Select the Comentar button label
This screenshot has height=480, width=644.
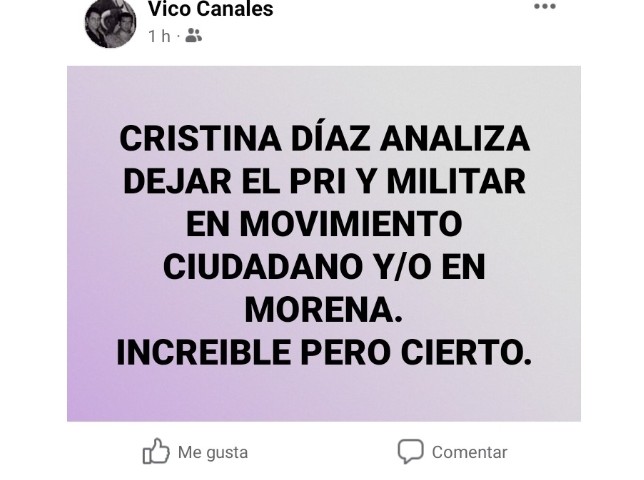point(469,452)
